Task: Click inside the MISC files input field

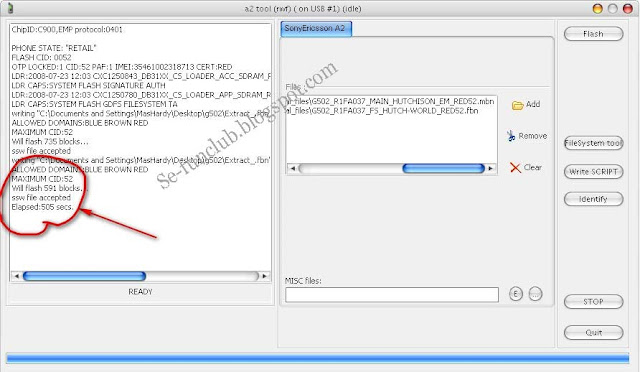Action: coord(392,294)
